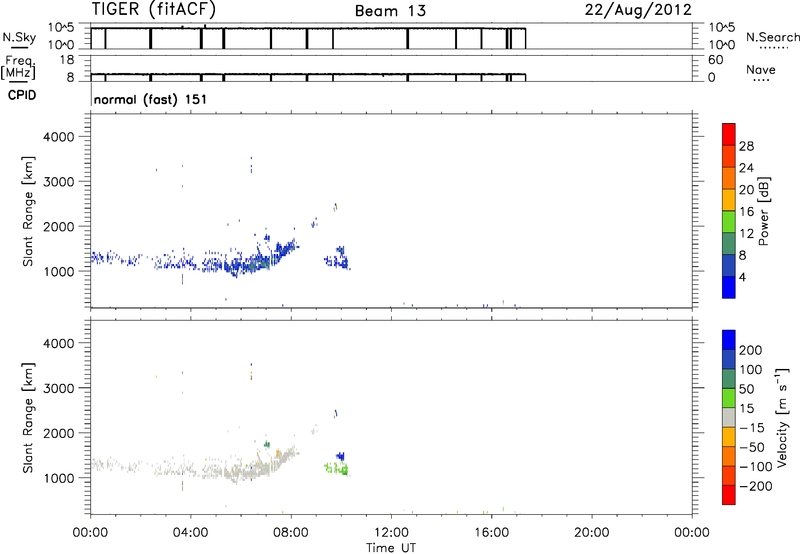Click the 4000 tick in the power panel
Image resolution: width=800 pixels, height=554 pixels.
click(59, 137)
